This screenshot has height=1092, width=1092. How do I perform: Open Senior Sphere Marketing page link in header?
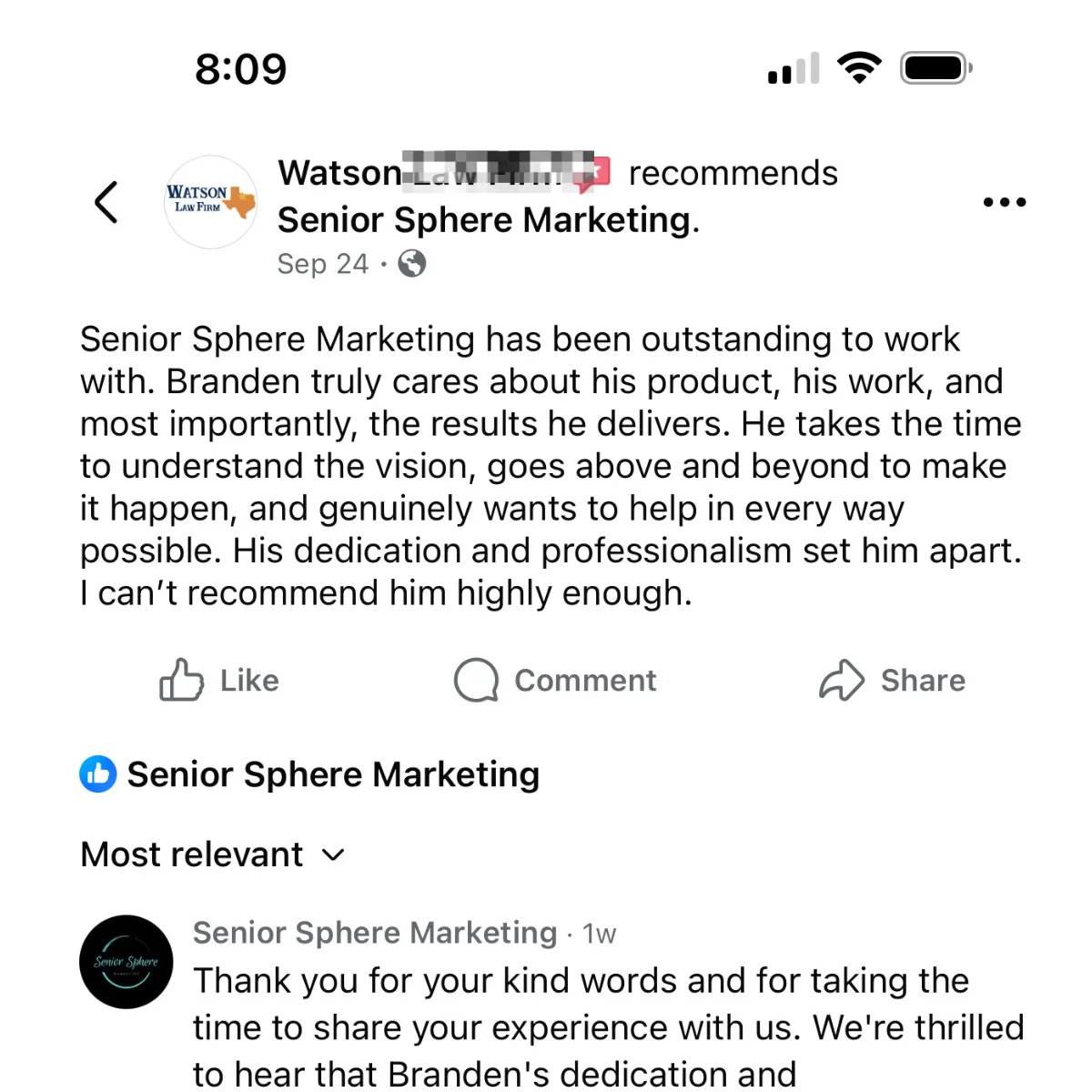(x=487, y=220)
